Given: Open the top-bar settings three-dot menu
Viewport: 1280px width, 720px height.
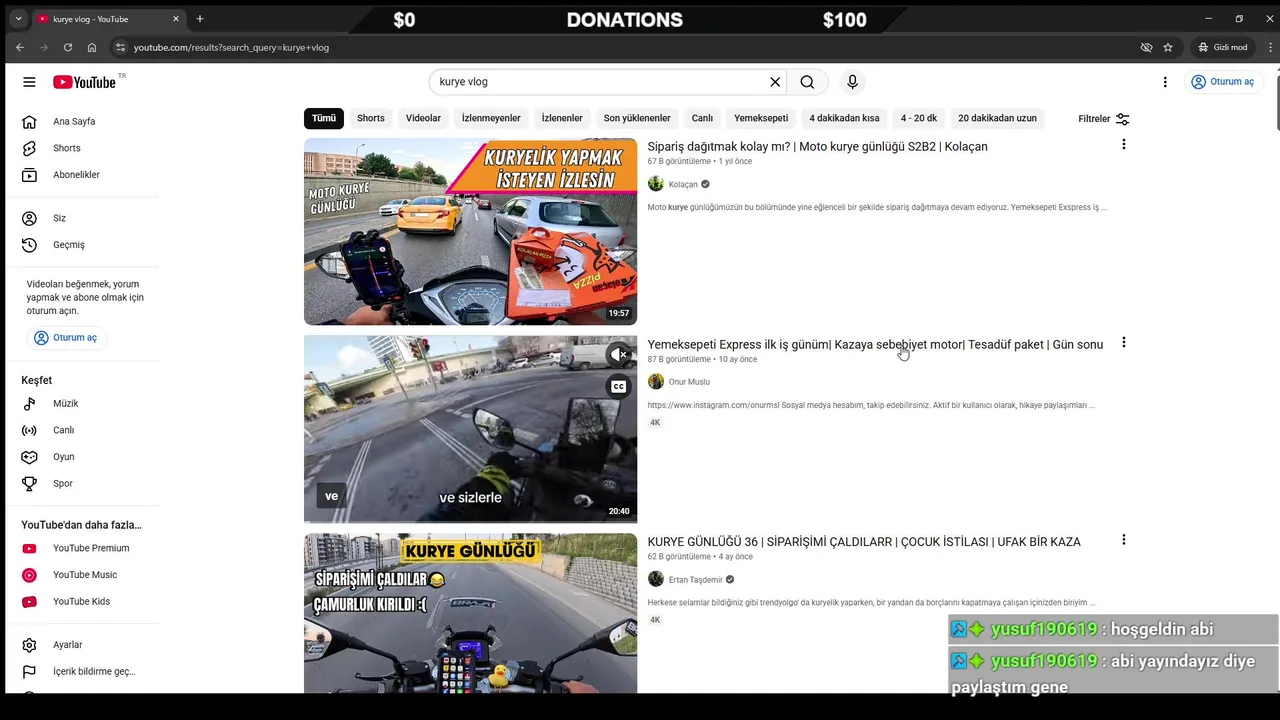Looking at the screenshot, I should pos(1165,82).
